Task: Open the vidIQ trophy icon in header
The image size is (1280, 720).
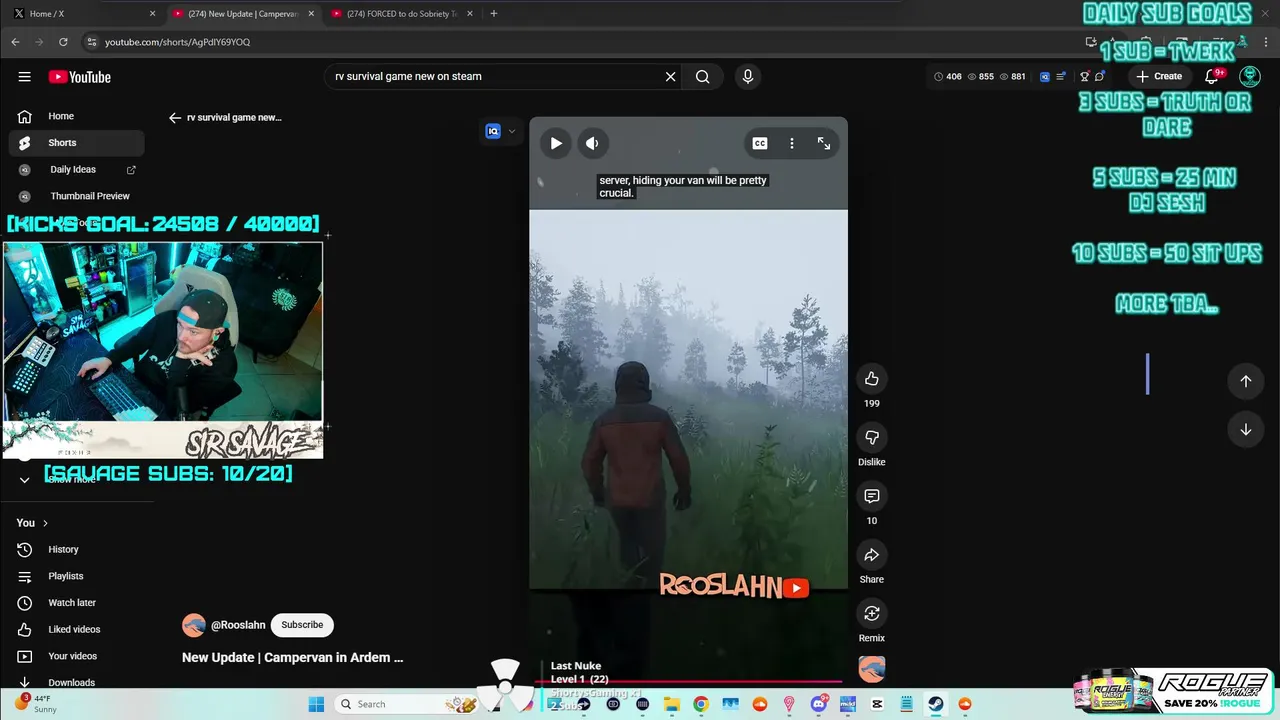Action: point(1084,76)
